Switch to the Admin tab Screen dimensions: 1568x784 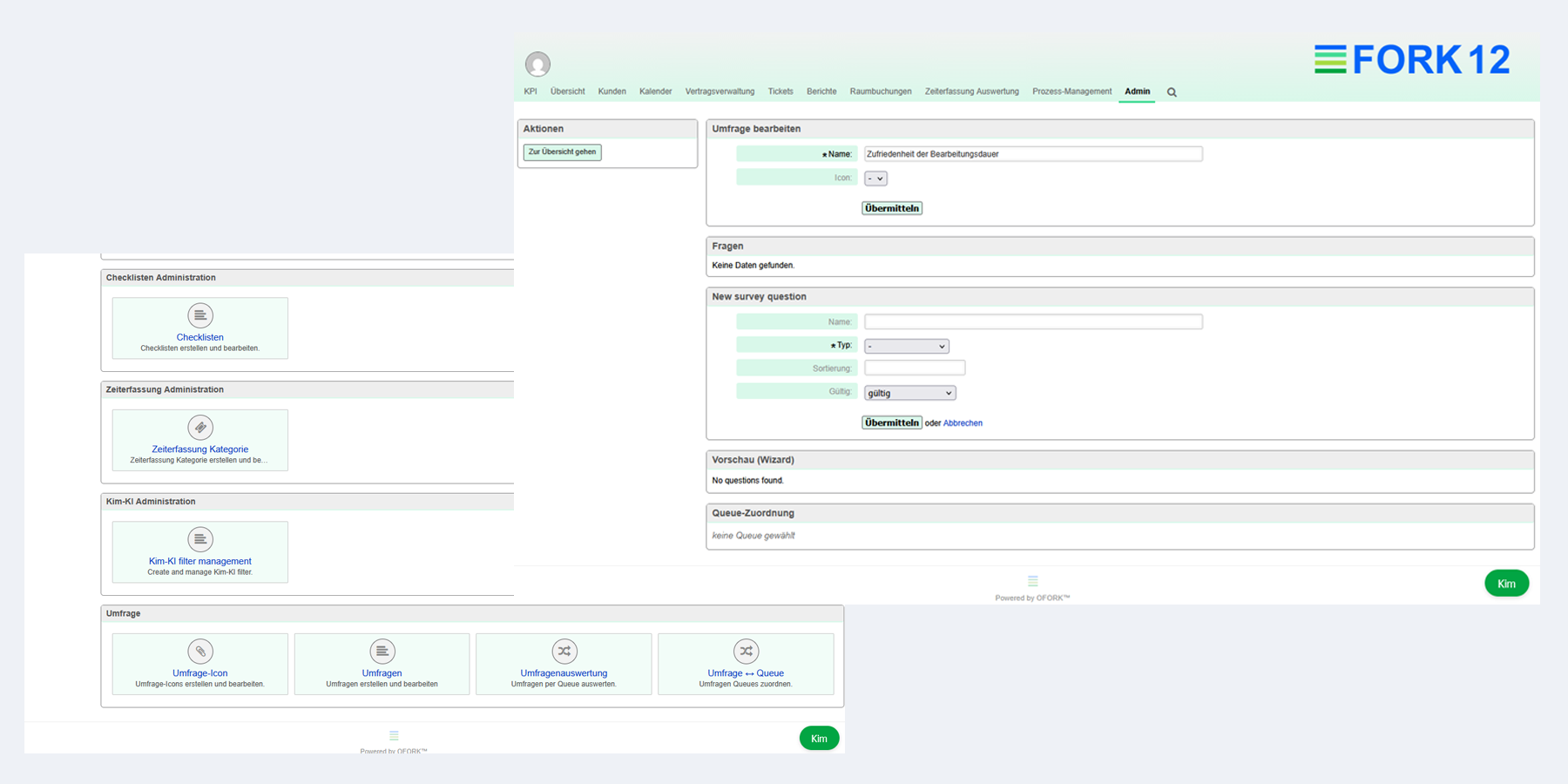click(x=1137, y=91)
